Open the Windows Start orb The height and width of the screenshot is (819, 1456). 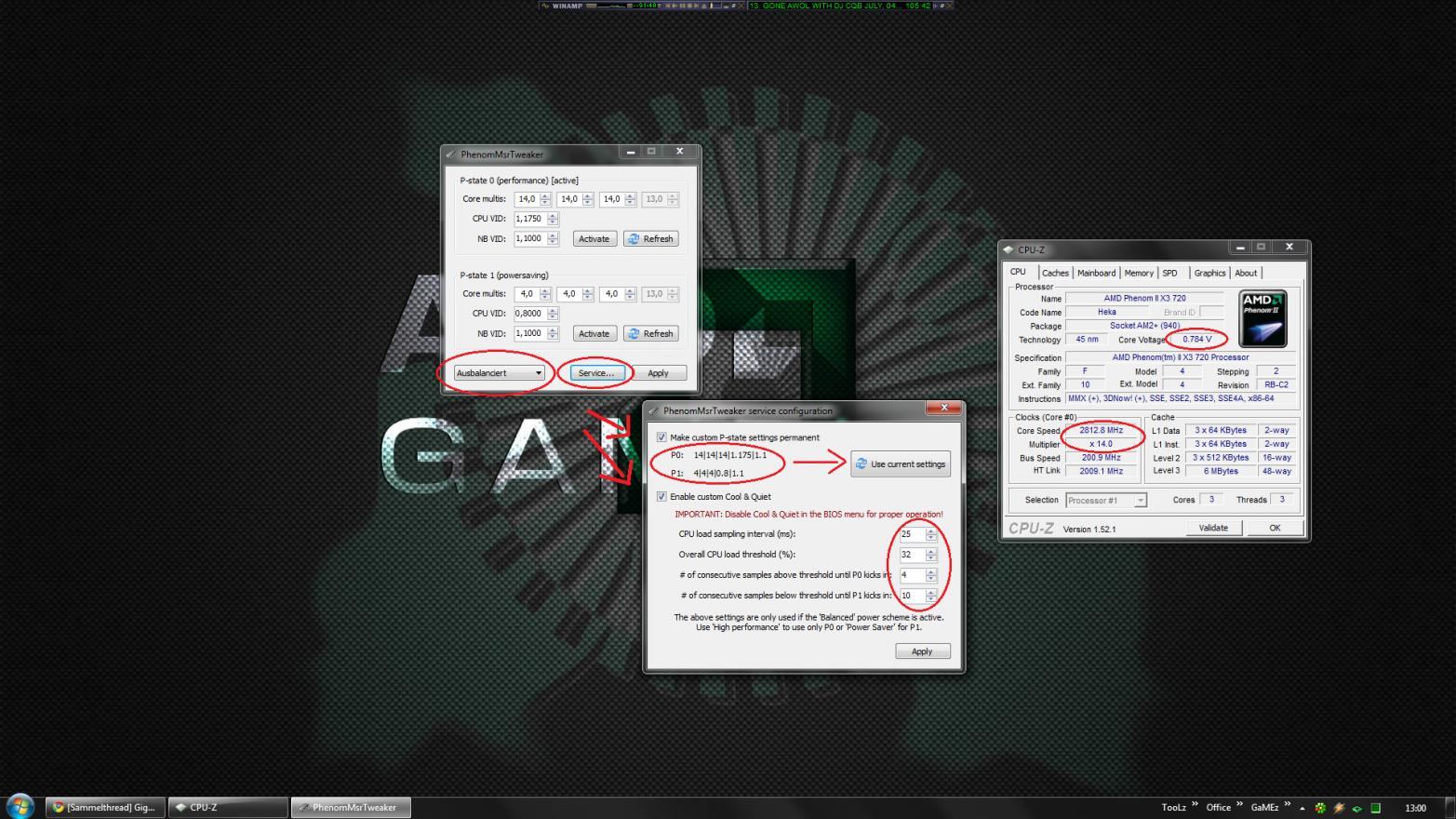(x=20, y=806)
